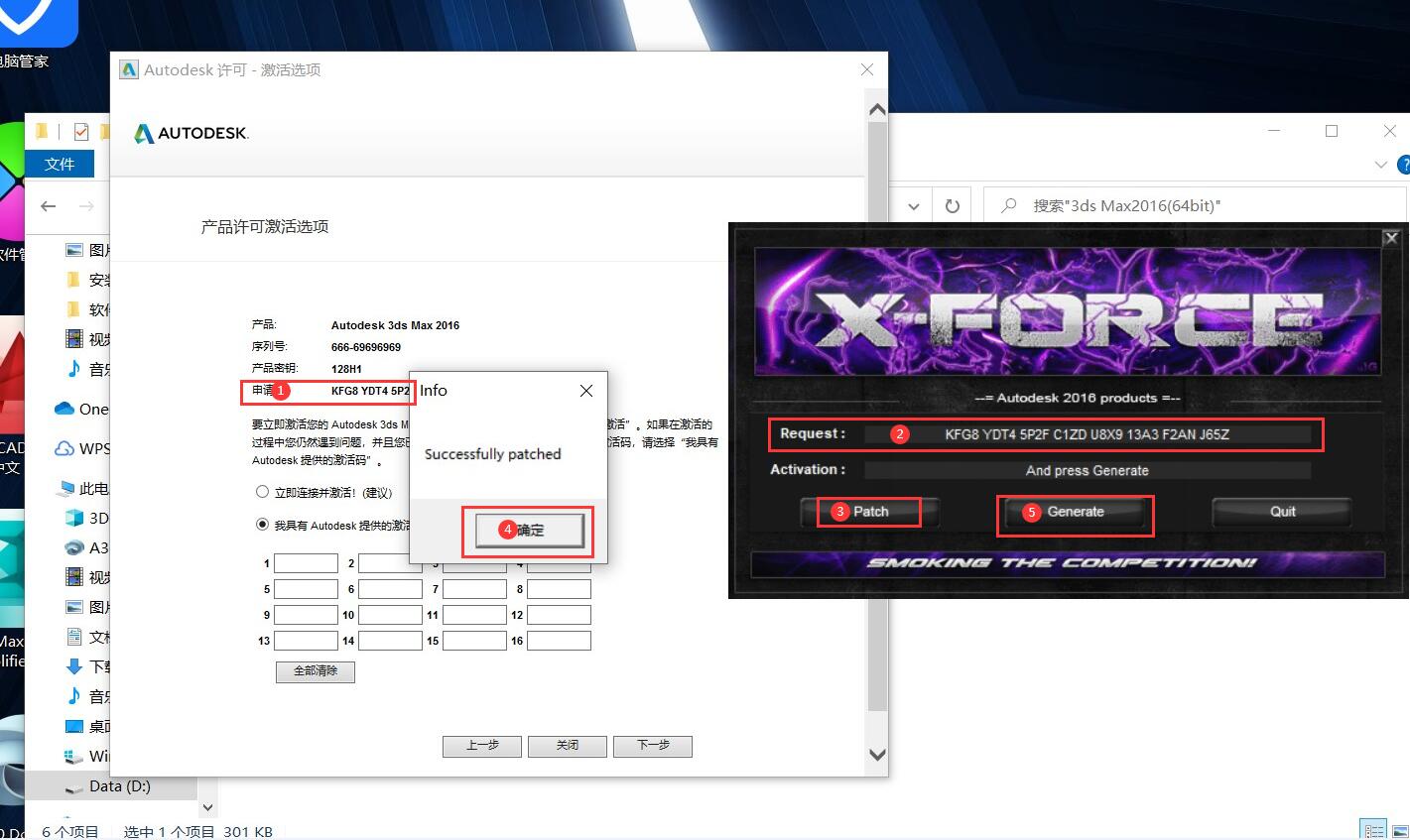The width and height of the screenshot is (1410, 840).
Task: Open the blue help icon in Explorer
Action: tap(1403, 165)
